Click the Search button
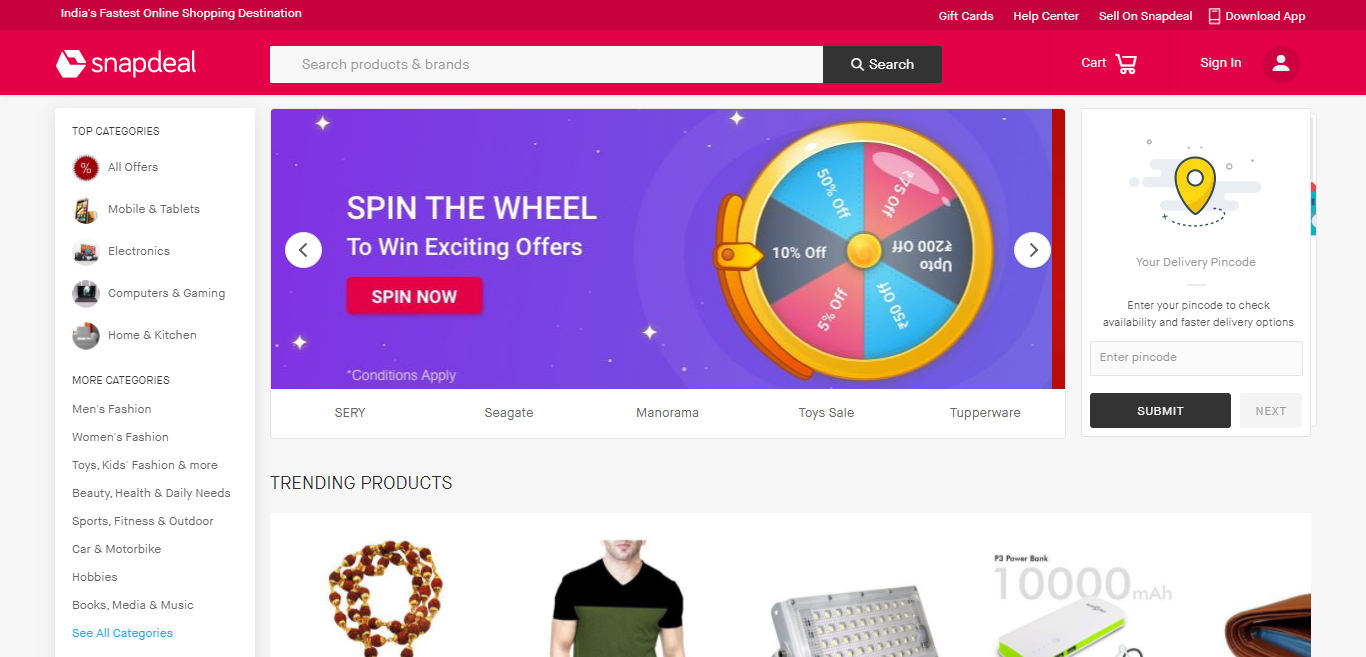 coord(882,64)
